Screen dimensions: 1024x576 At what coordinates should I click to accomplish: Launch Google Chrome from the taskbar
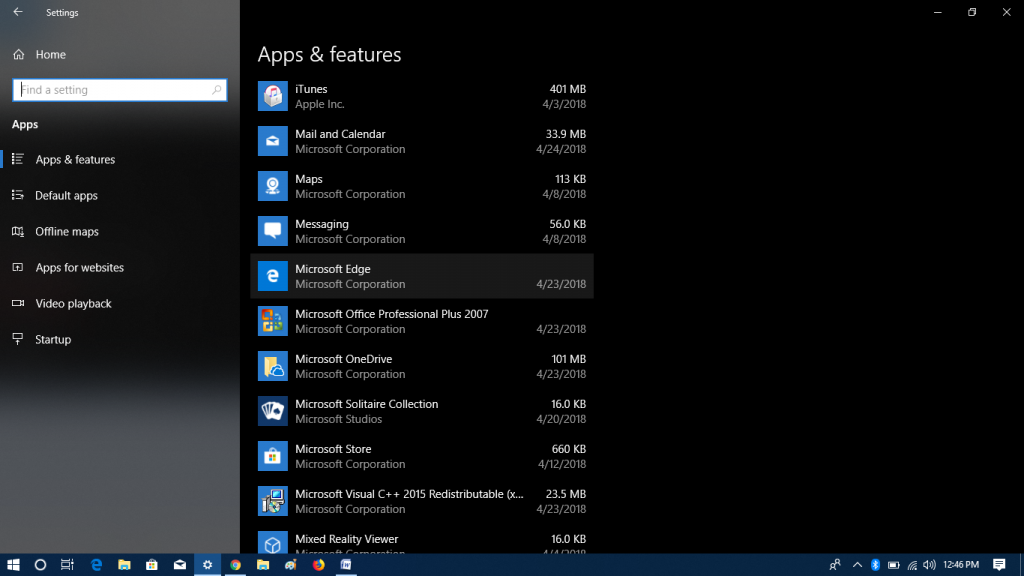click(x=235, y=564)
